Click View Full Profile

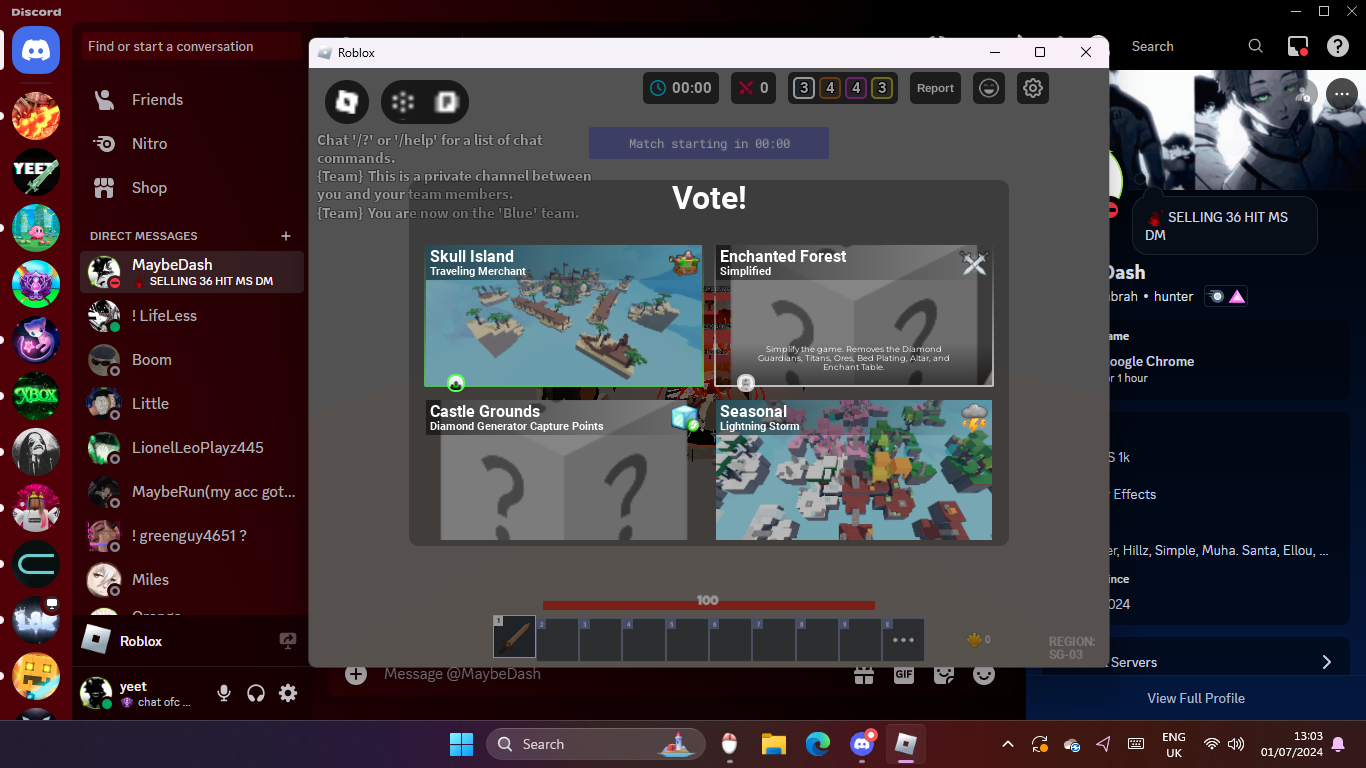point(1196,698)
